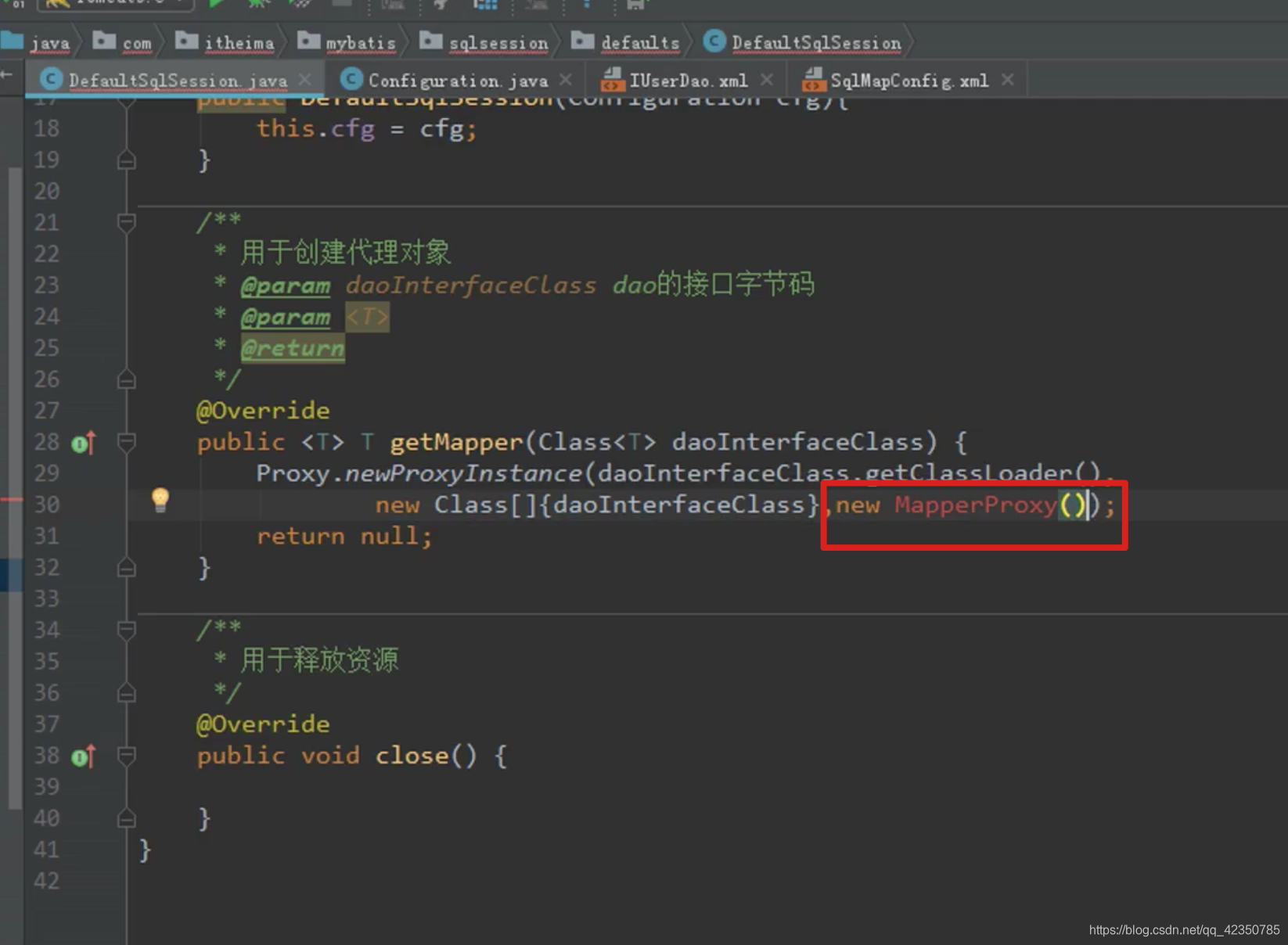
Task: Open the DefaultSqlSession breadcrumb
Action: [816, 43]
